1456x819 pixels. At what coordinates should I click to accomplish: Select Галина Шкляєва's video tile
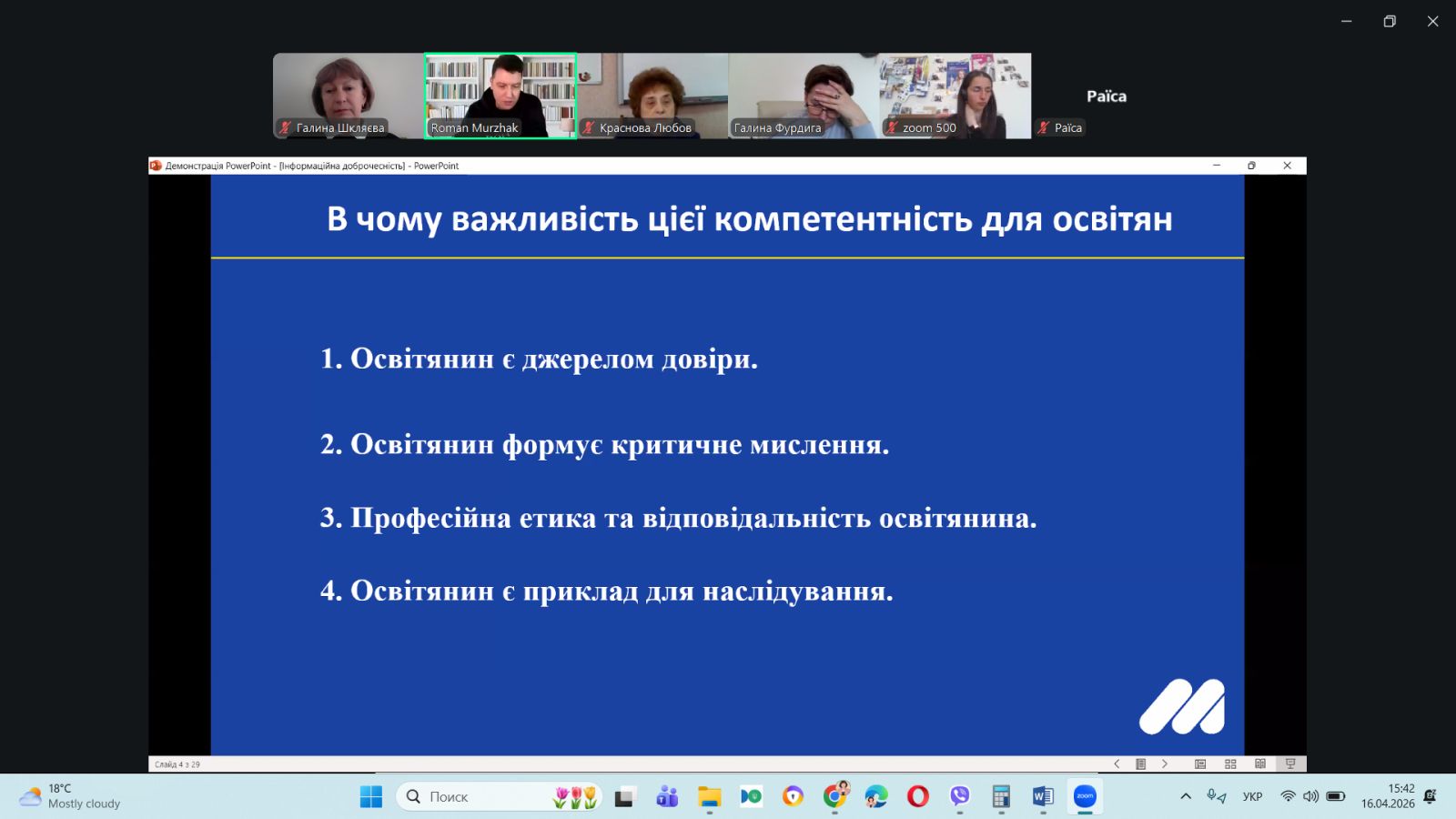pyautogui.click(x=348, y=96)
